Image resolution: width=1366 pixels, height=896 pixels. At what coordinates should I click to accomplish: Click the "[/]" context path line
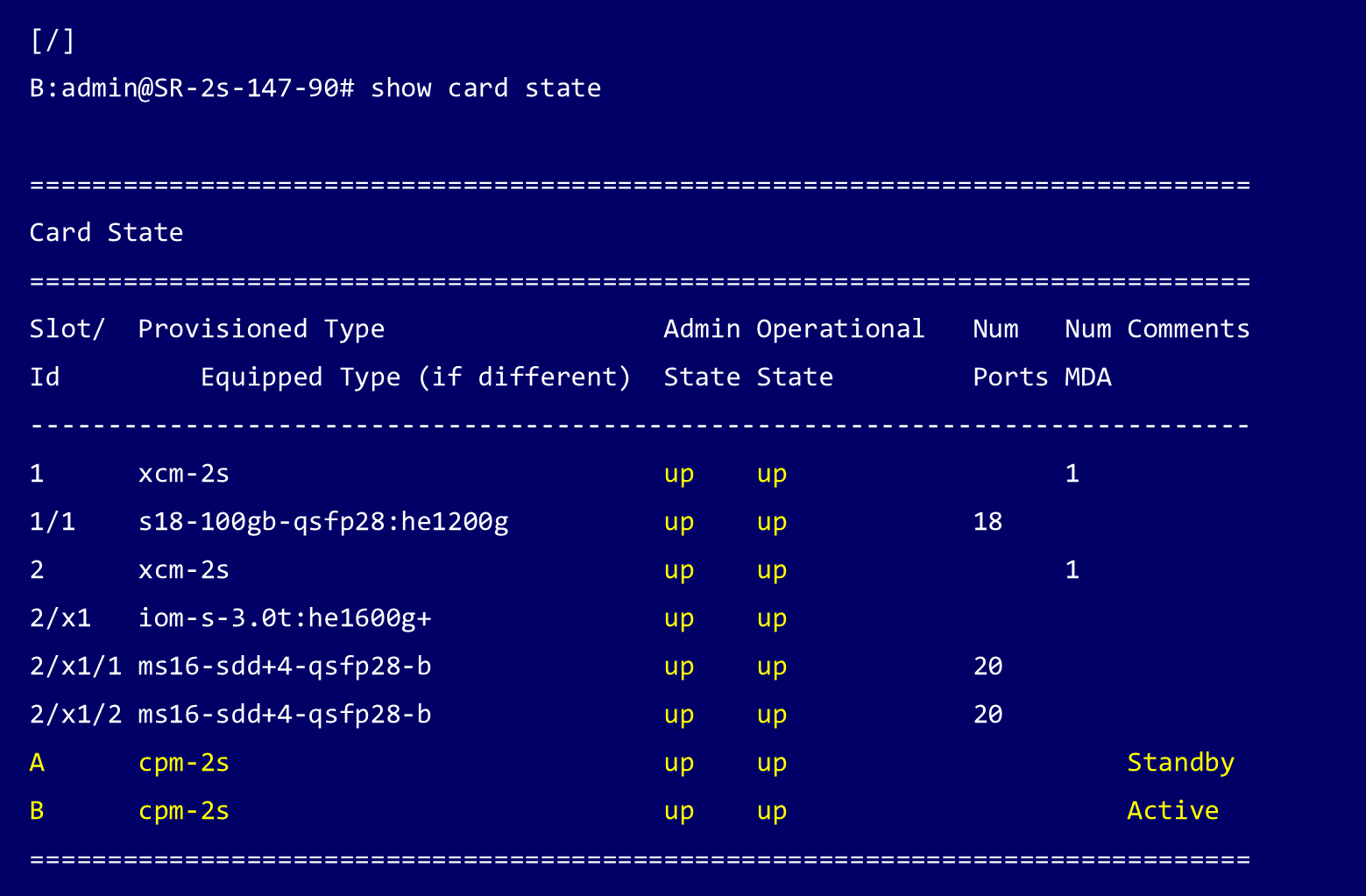point(53,41)
